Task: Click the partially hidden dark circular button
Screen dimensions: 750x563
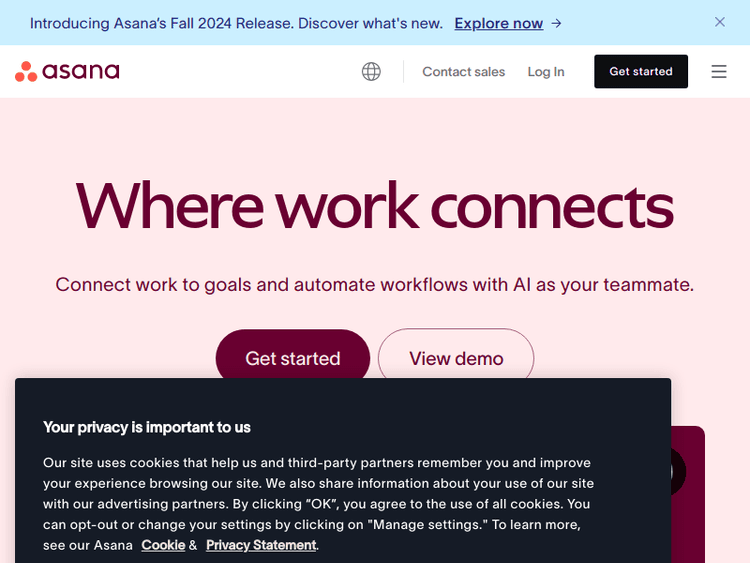Action: [679, 470]
